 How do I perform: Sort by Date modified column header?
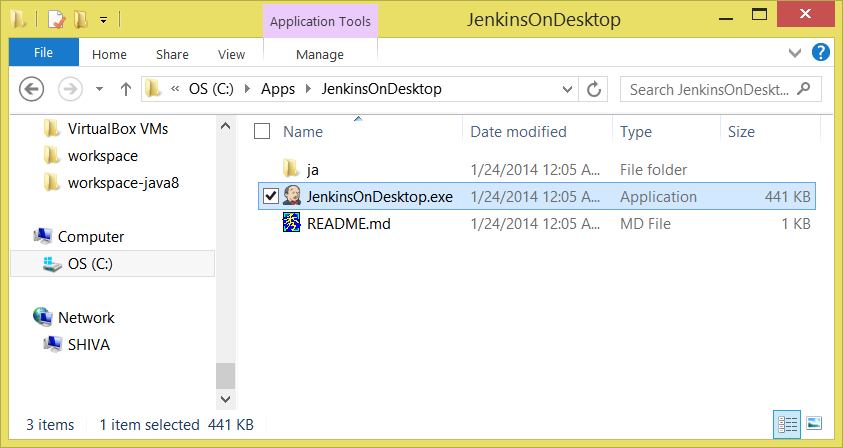click(x=518, y=132)
